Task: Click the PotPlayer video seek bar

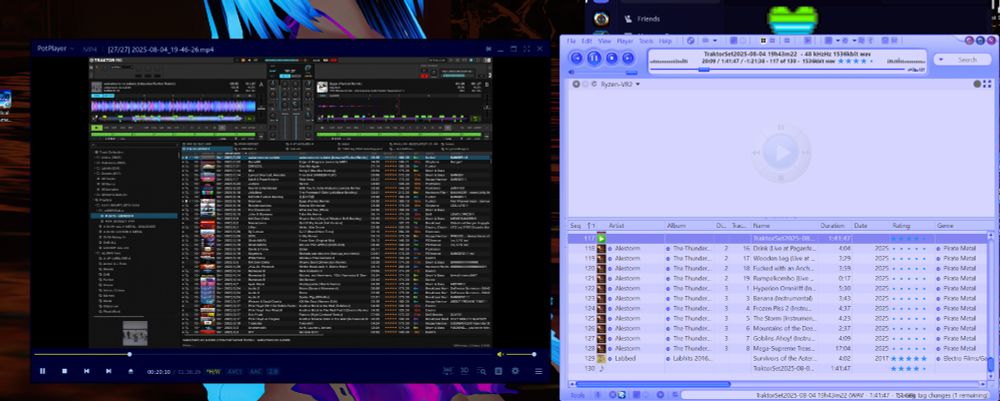Action: (x=263, y=354)
